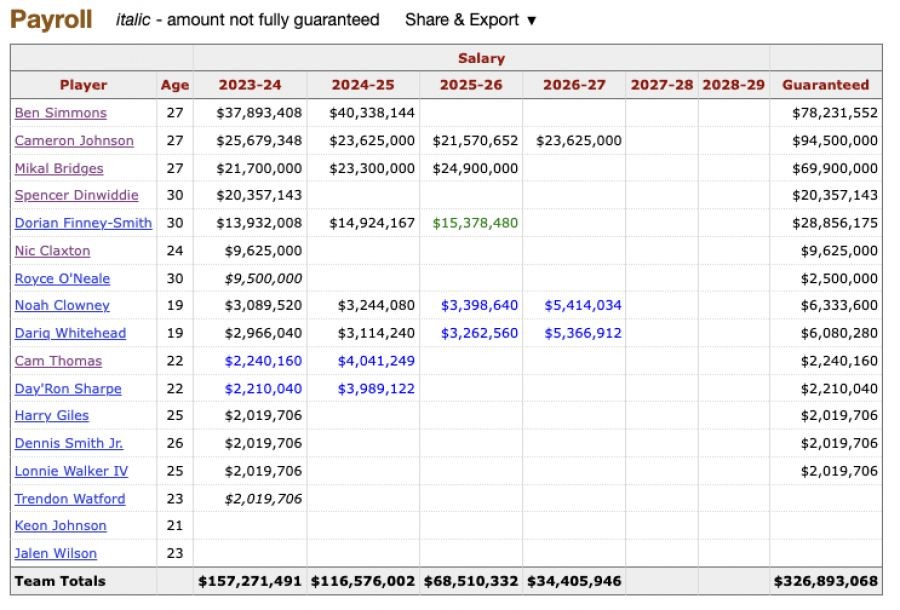Select Cam Thomas player link

click(x=58, y=361)
